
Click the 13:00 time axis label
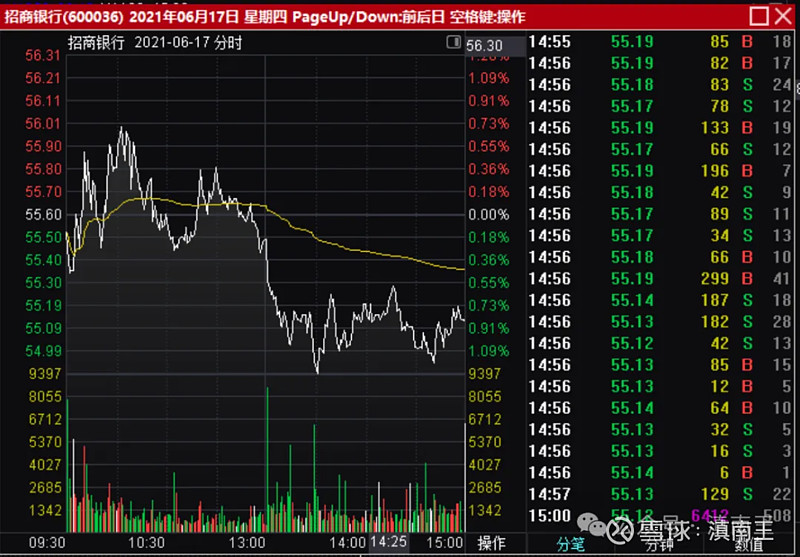tap(247, 542)
